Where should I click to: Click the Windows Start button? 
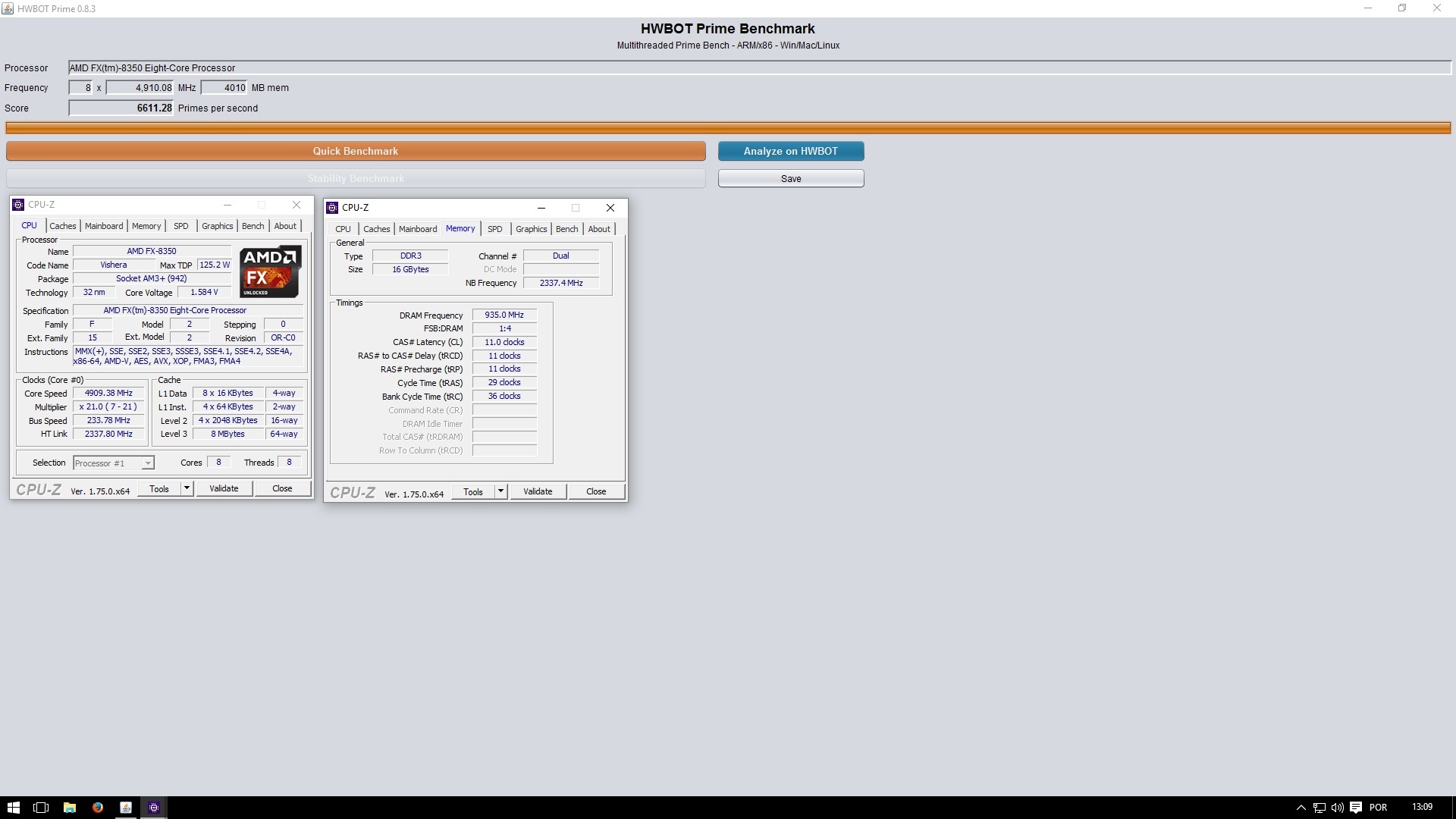(x=13, y=808)
